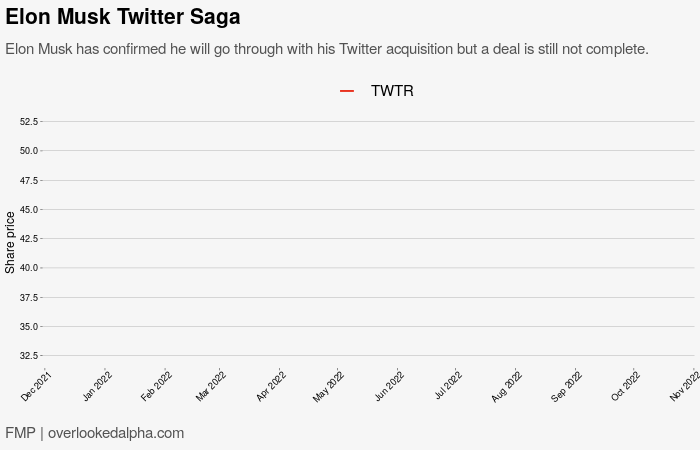The width and height of the screenshot is (700, 450).
Task: Select the Jan 2022 x-axis label
Action: [97, 386]
